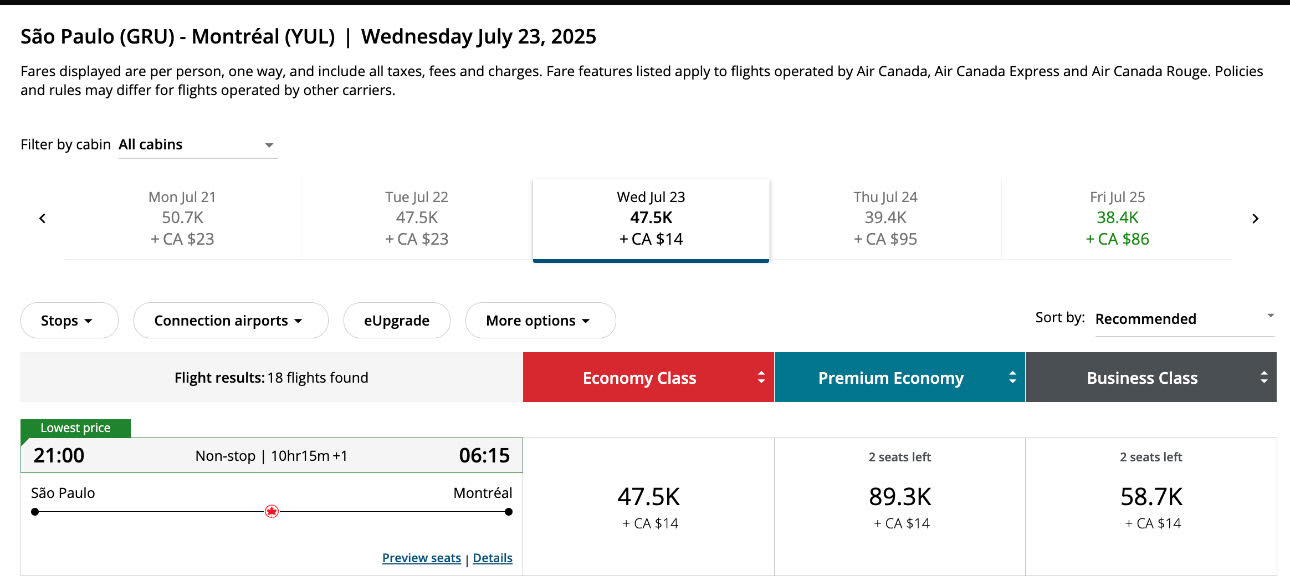
Task: Click the Air Canada maple leaf flight icon
Action: click(x=271, y=511)
